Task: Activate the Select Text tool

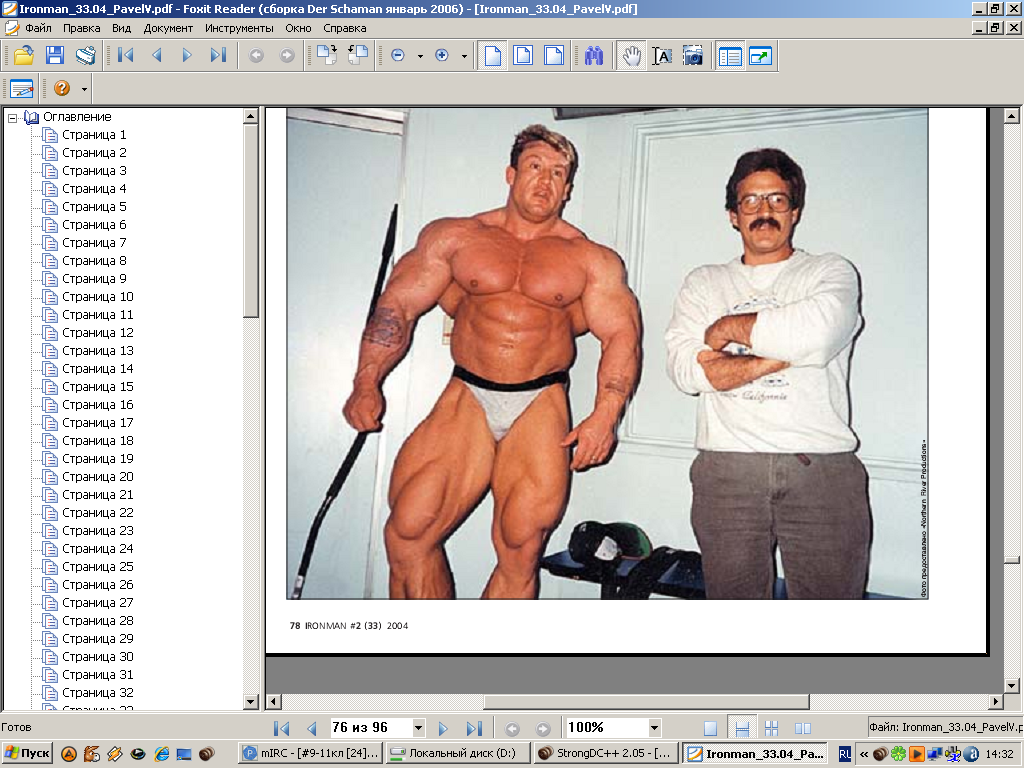Action: click(661, 56)
